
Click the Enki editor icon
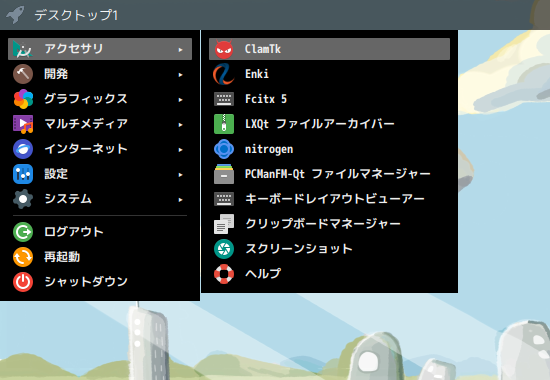click(224, 74)
